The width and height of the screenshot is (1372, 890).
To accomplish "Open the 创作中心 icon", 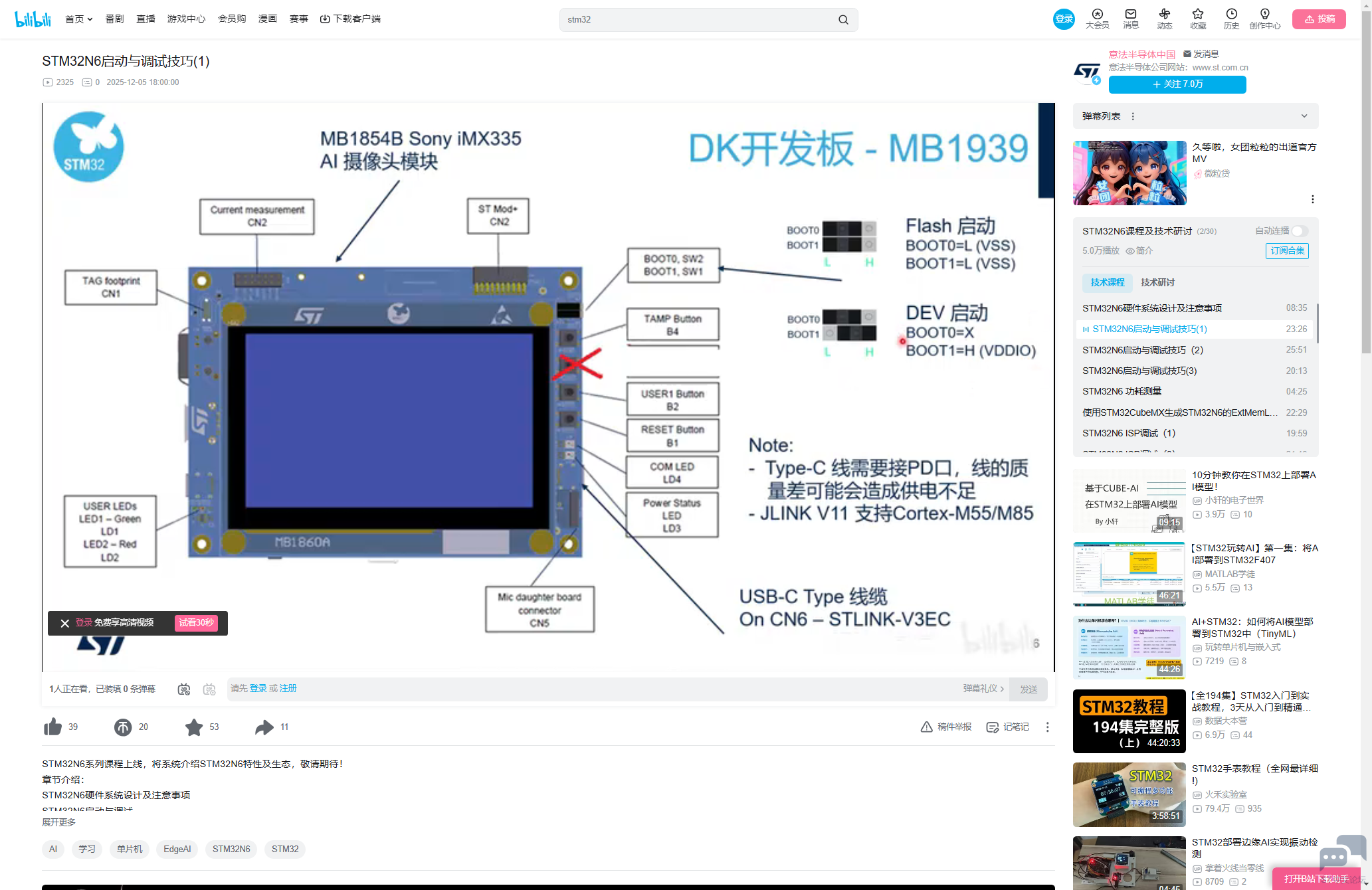I will 1265,19.
